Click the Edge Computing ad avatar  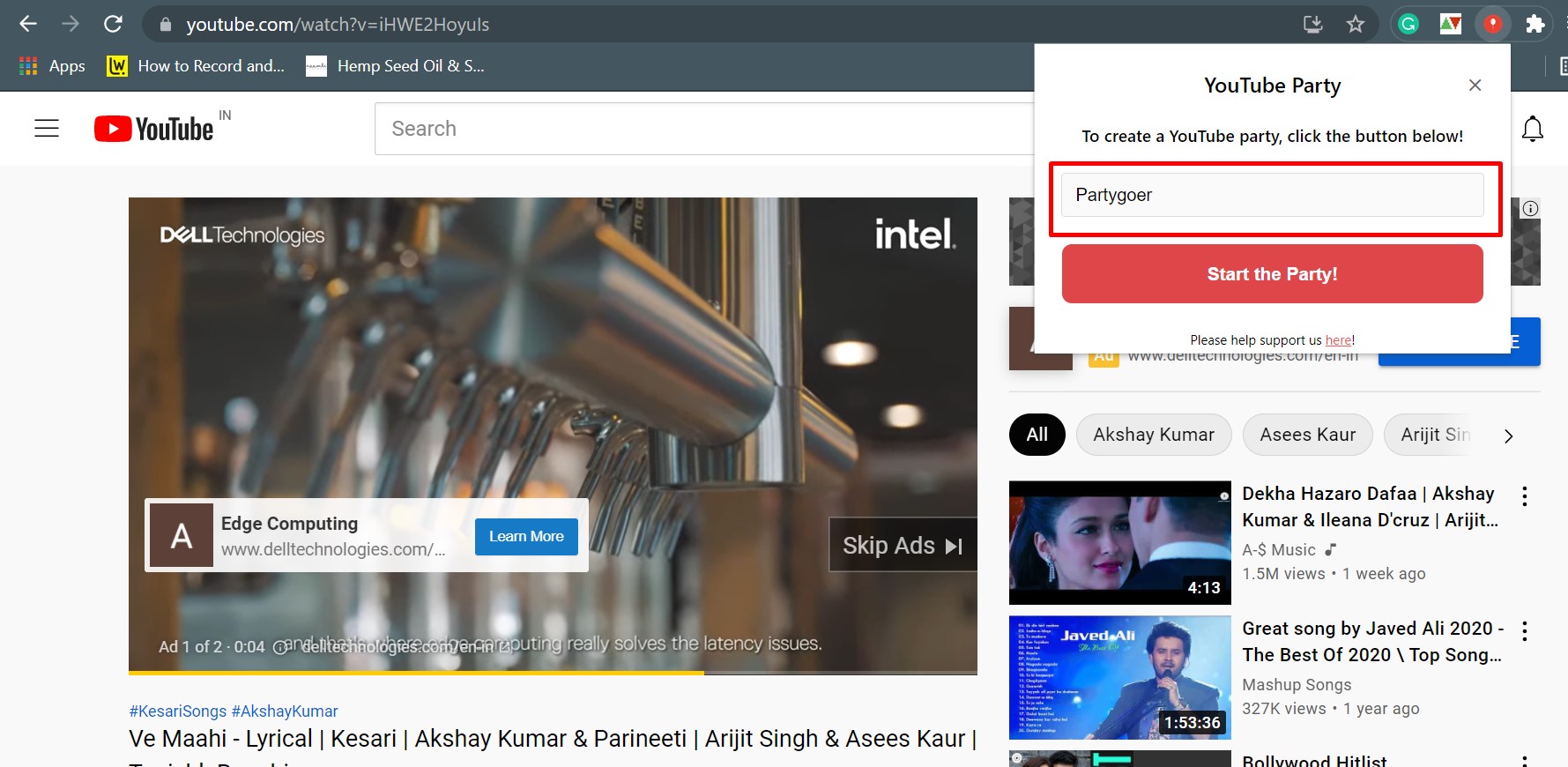[x=182, y=535]
